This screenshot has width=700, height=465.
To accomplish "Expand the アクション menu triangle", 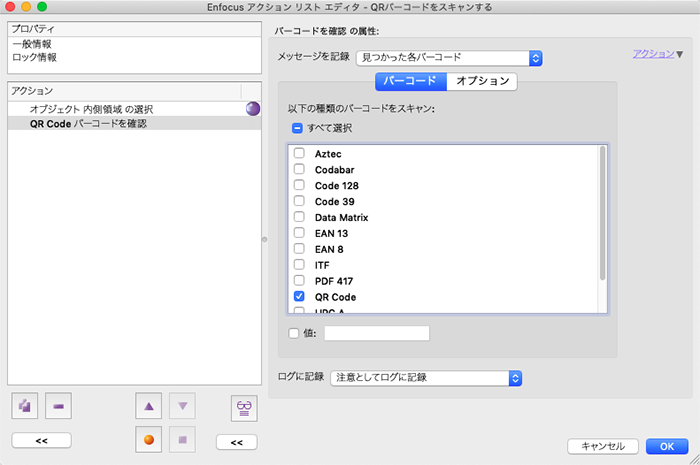I will 679,54.
